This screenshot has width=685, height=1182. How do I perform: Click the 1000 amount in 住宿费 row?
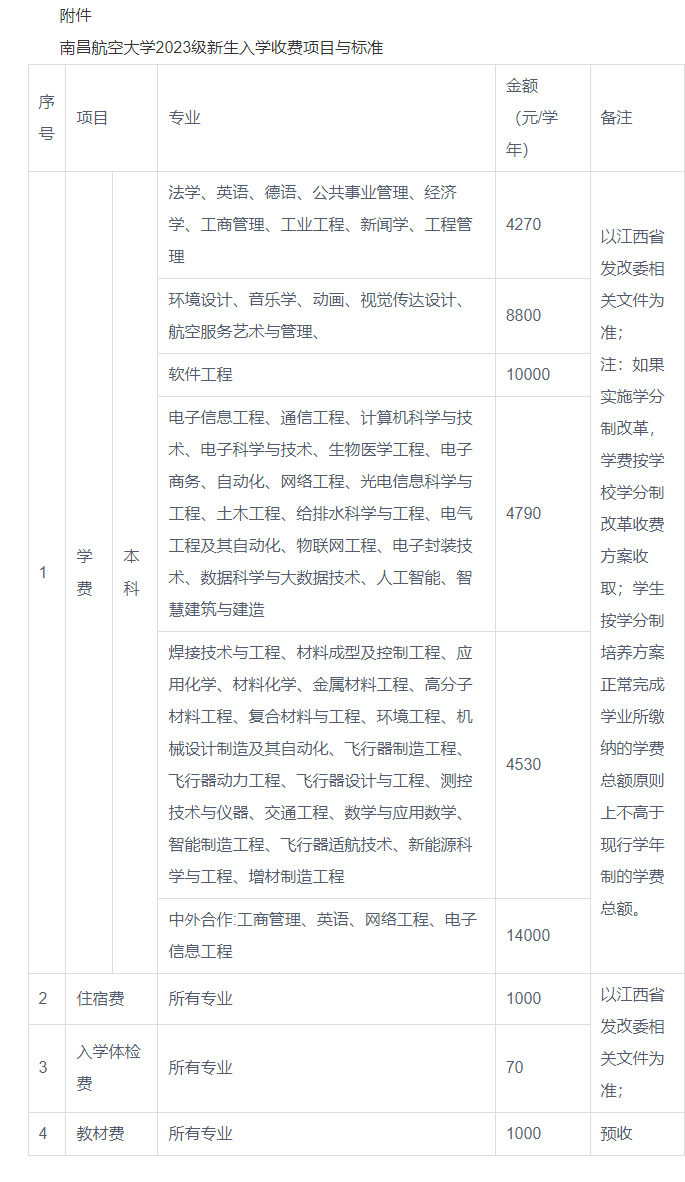543,999
